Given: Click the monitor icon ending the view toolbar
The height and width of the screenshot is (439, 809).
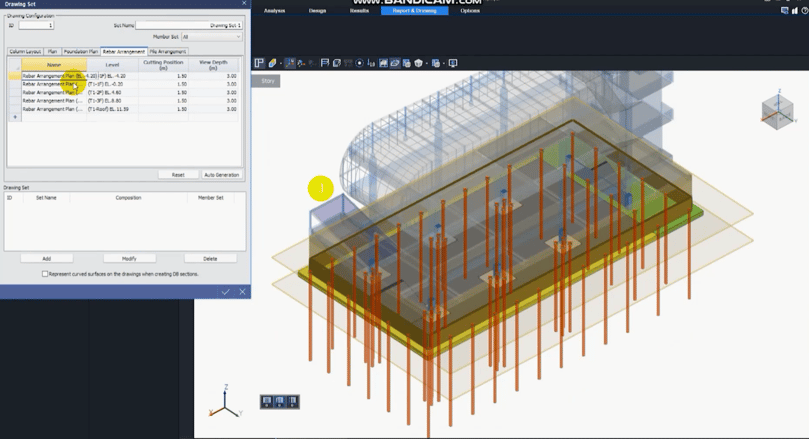Looking at the screenshot, I should click(x=453, y=63).
